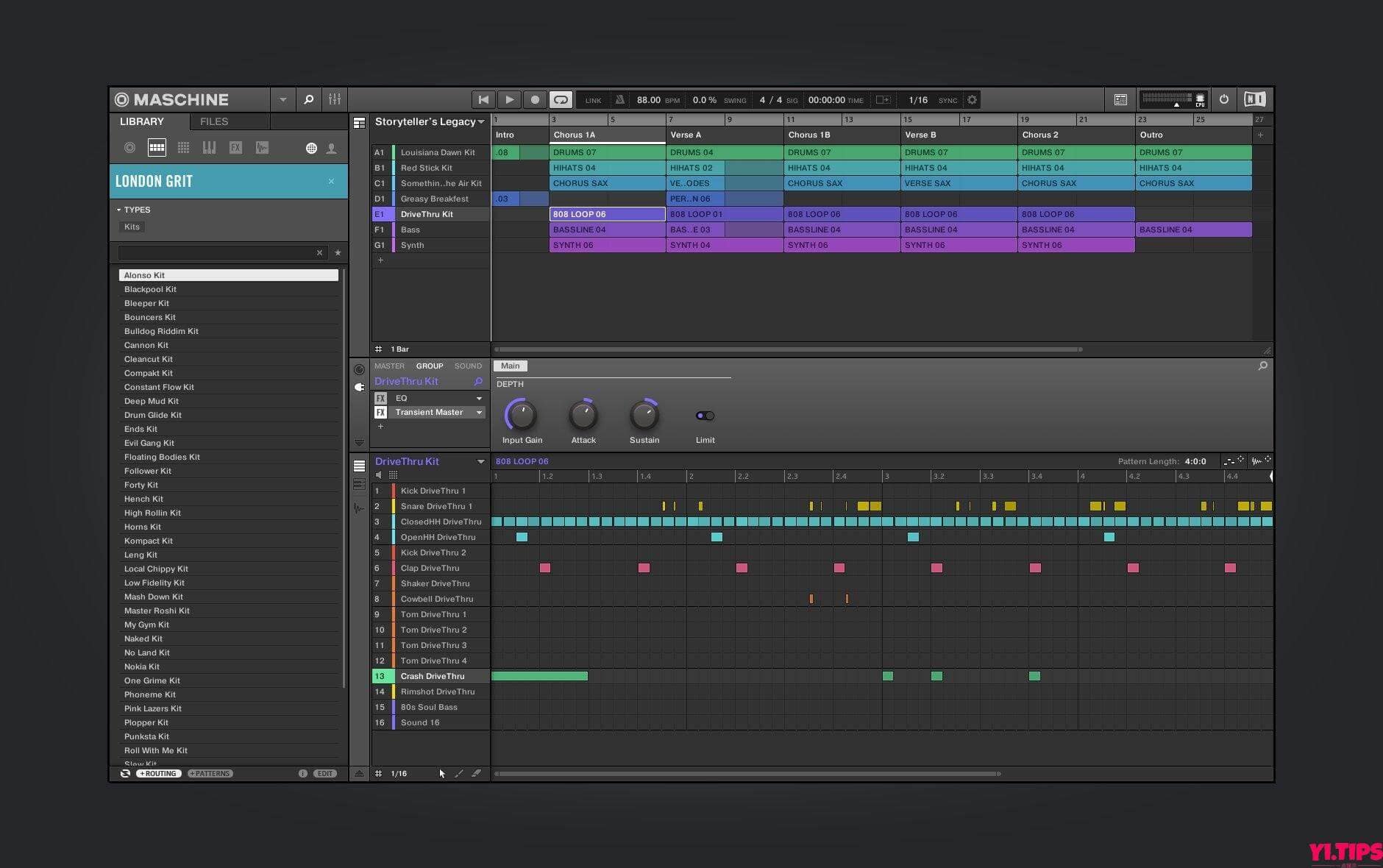Switch to the FILES tab

coord(213,121)
